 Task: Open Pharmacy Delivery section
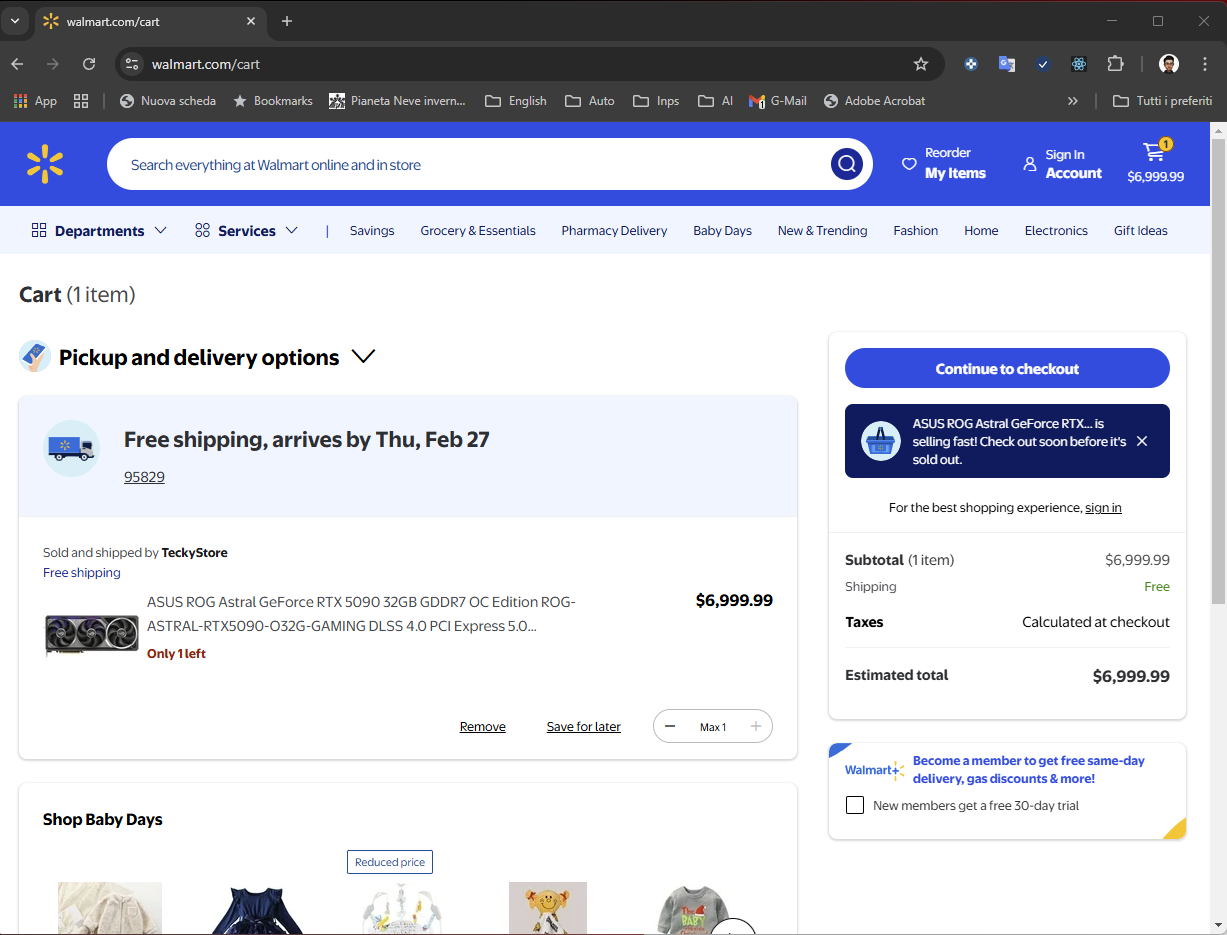point(614,230)
